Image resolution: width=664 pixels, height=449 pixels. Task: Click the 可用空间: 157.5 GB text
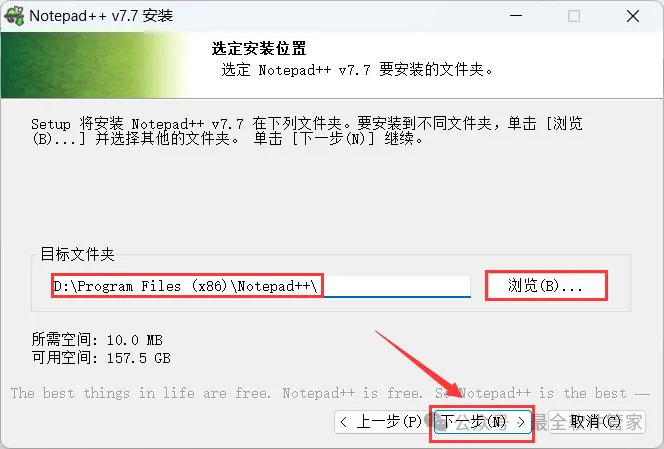pos(101,358)
